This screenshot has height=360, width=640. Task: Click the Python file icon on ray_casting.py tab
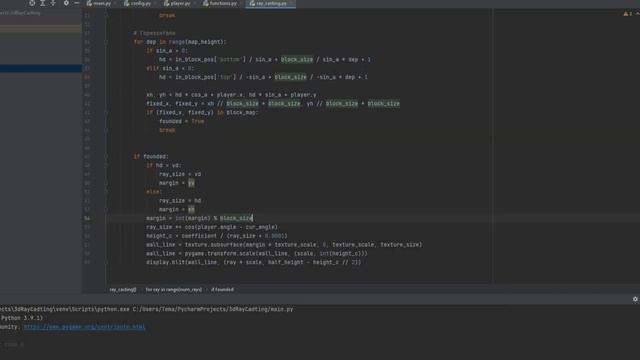pyautogui.click(x=252, y=4)
